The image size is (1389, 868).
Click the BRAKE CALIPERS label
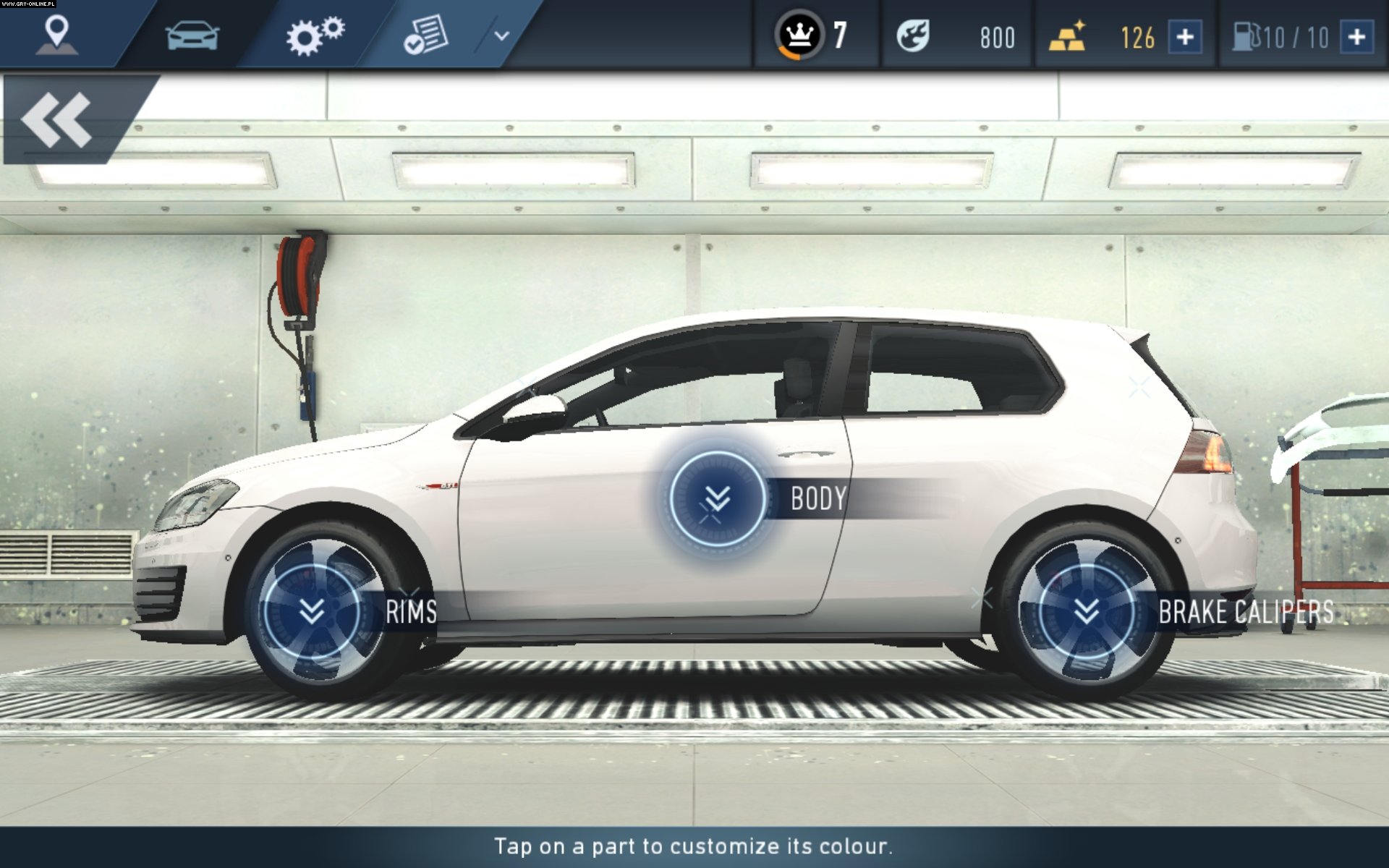click(1246, 612)
